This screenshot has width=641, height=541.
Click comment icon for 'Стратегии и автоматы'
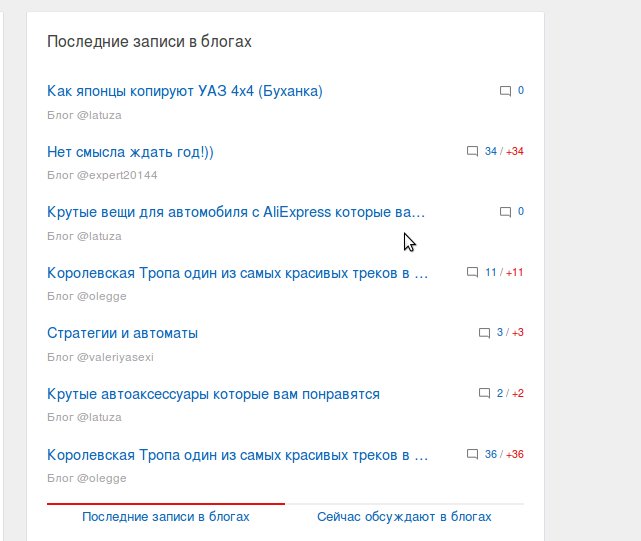coord(484,333)
